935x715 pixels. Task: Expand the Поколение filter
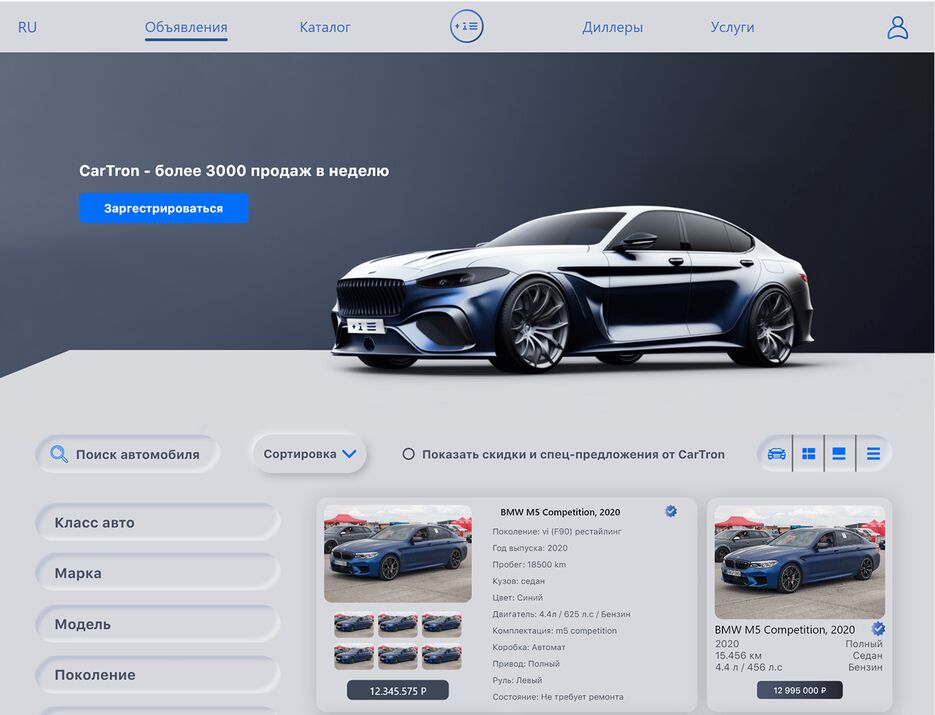pos(157,675)
